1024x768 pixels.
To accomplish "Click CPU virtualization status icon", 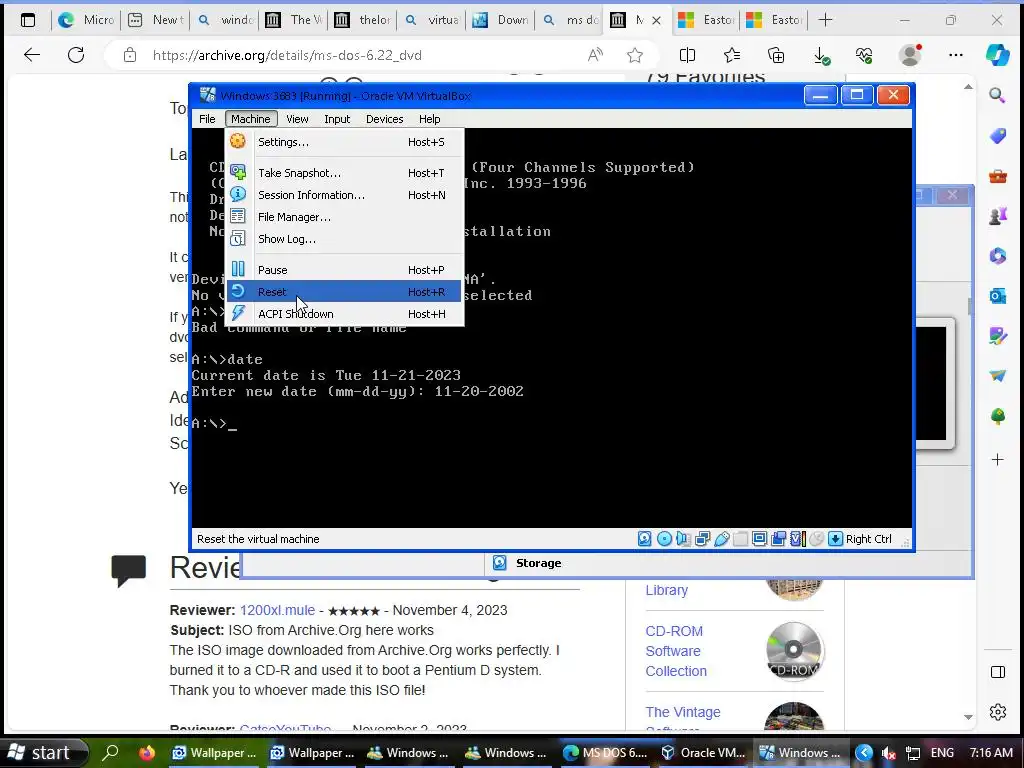I will pyautogui.click(x=797, y=539).
